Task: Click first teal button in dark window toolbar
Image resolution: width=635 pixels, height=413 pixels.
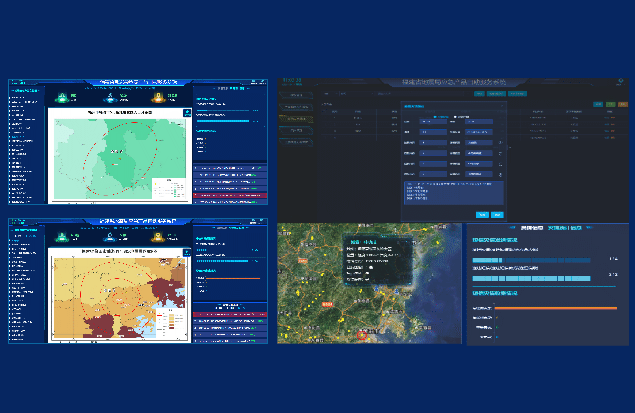Action: (x=479, y=94)
